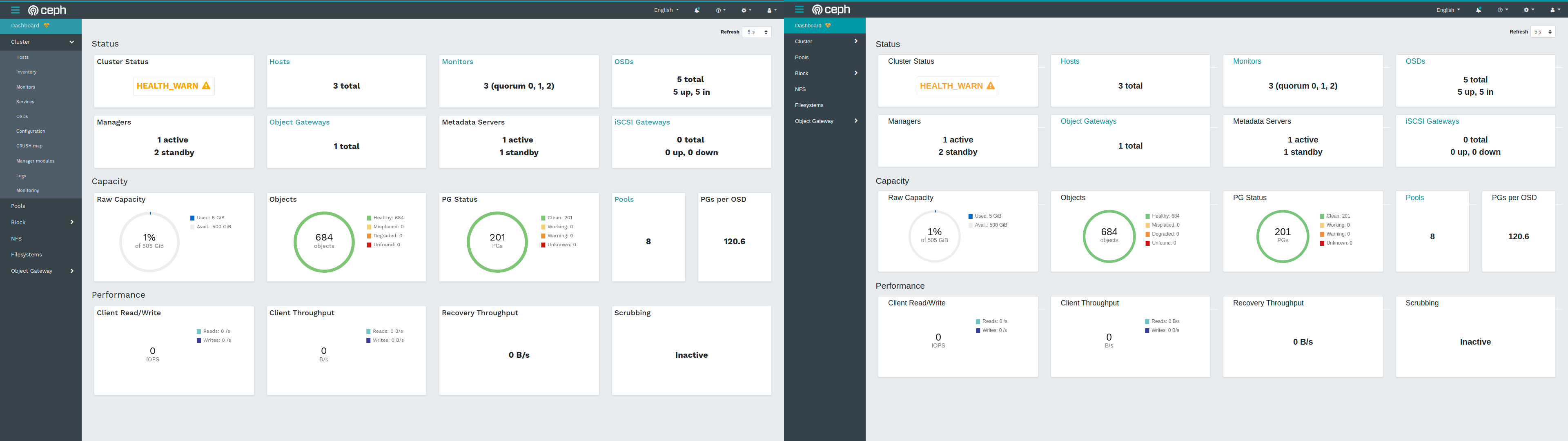The height and width of the screenshot is (441, 1568).
Task: Open notifications bell in left dashboard
Action: (697, 10)
